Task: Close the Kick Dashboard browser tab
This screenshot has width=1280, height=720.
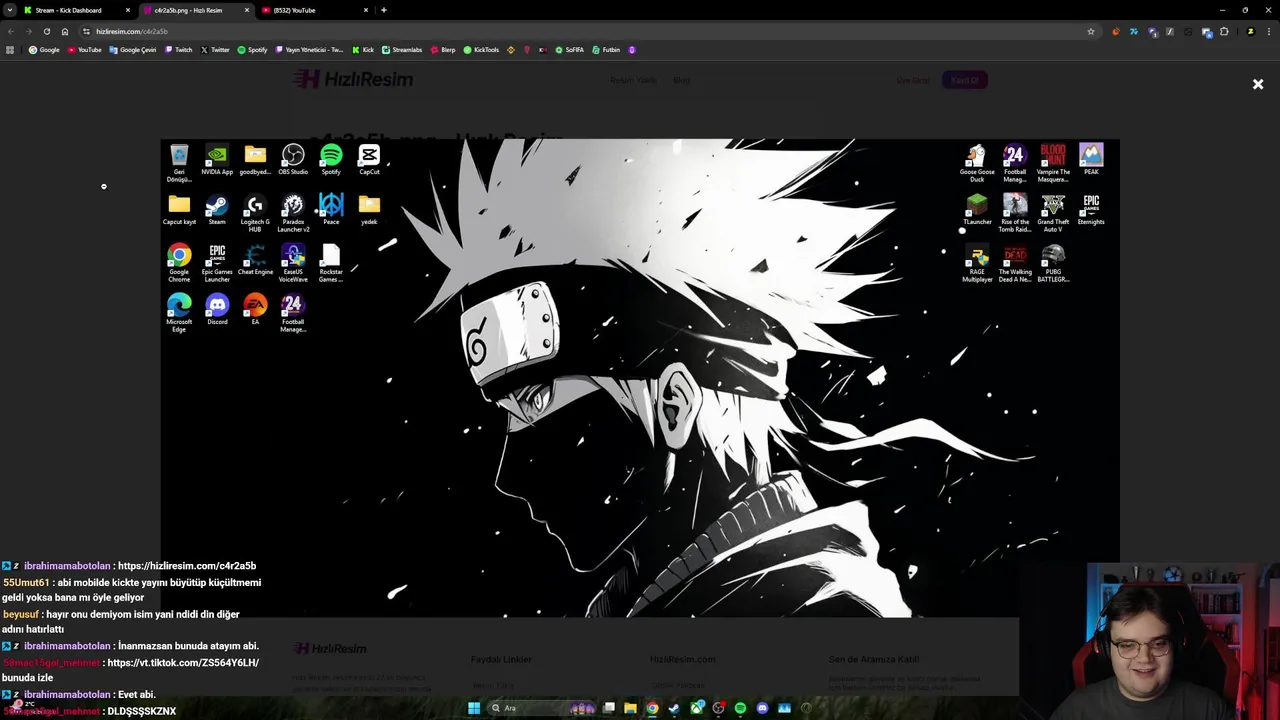Action: click(128, 10)
